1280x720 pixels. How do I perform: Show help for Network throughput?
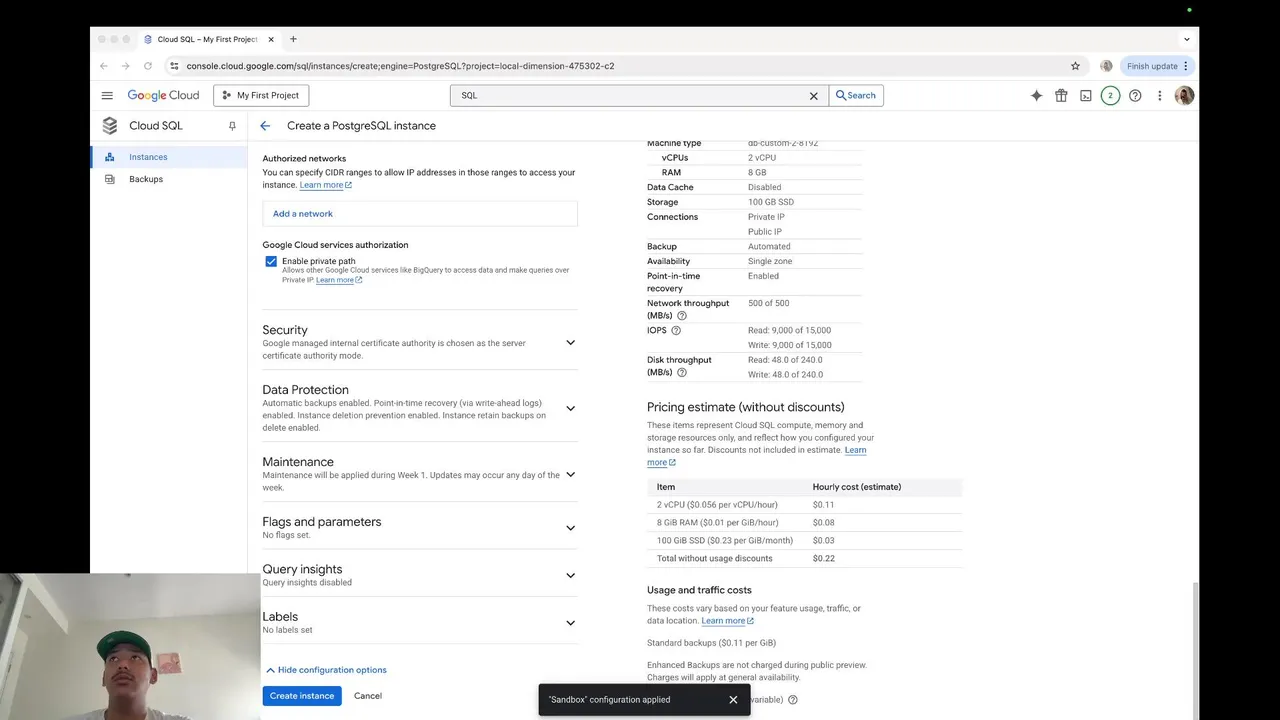pyautogui.click(x=682, y=316)
